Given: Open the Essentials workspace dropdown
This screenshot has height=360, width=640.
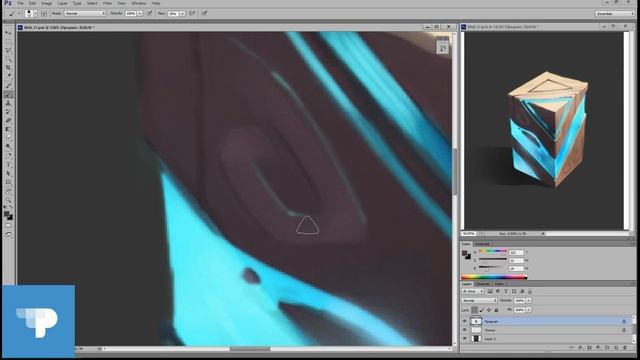Looking at the screenshot, I should tap(614, 13).
